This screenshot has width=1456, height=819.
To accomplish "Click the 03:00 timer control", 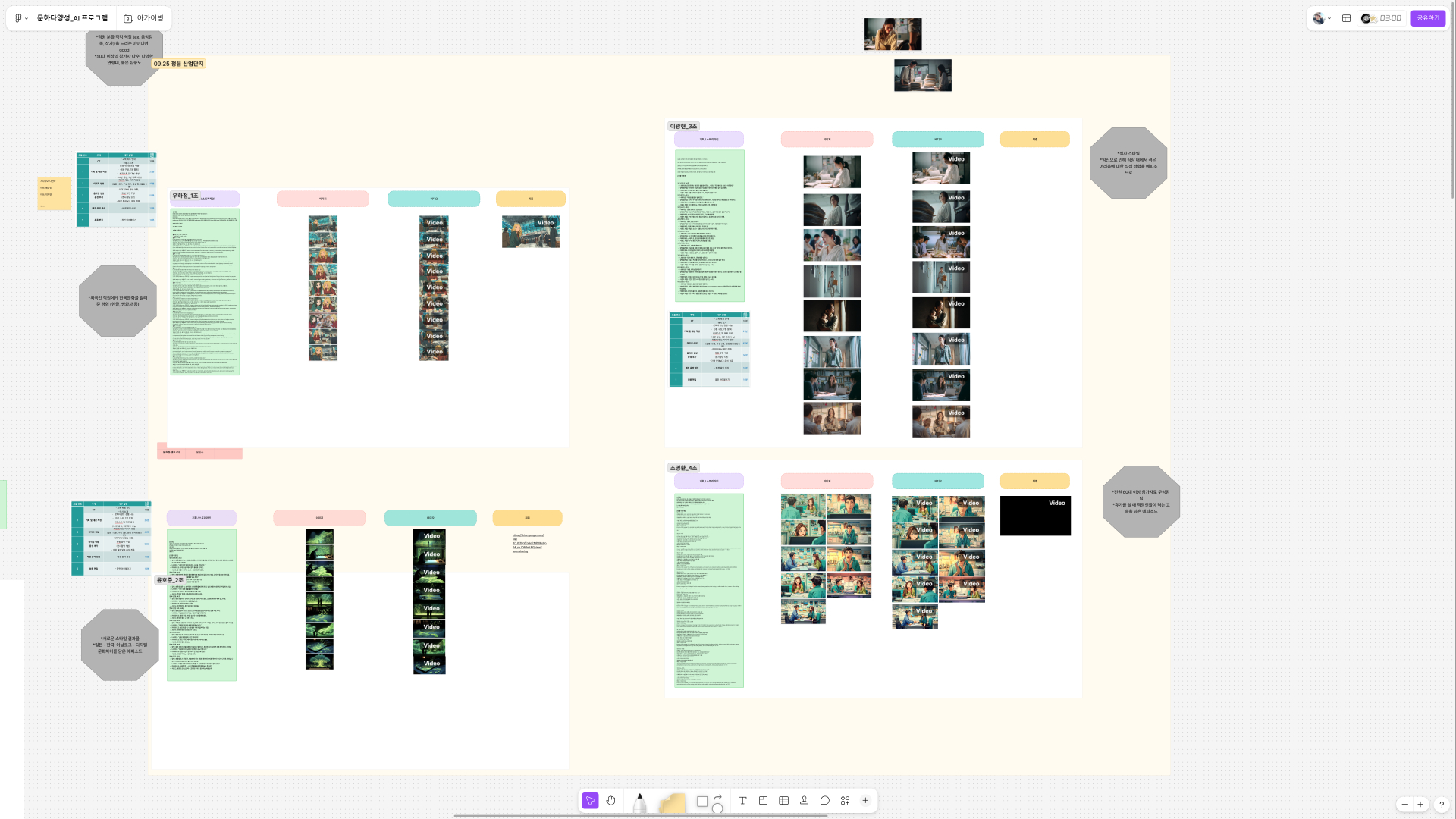I will [1387, 17].
